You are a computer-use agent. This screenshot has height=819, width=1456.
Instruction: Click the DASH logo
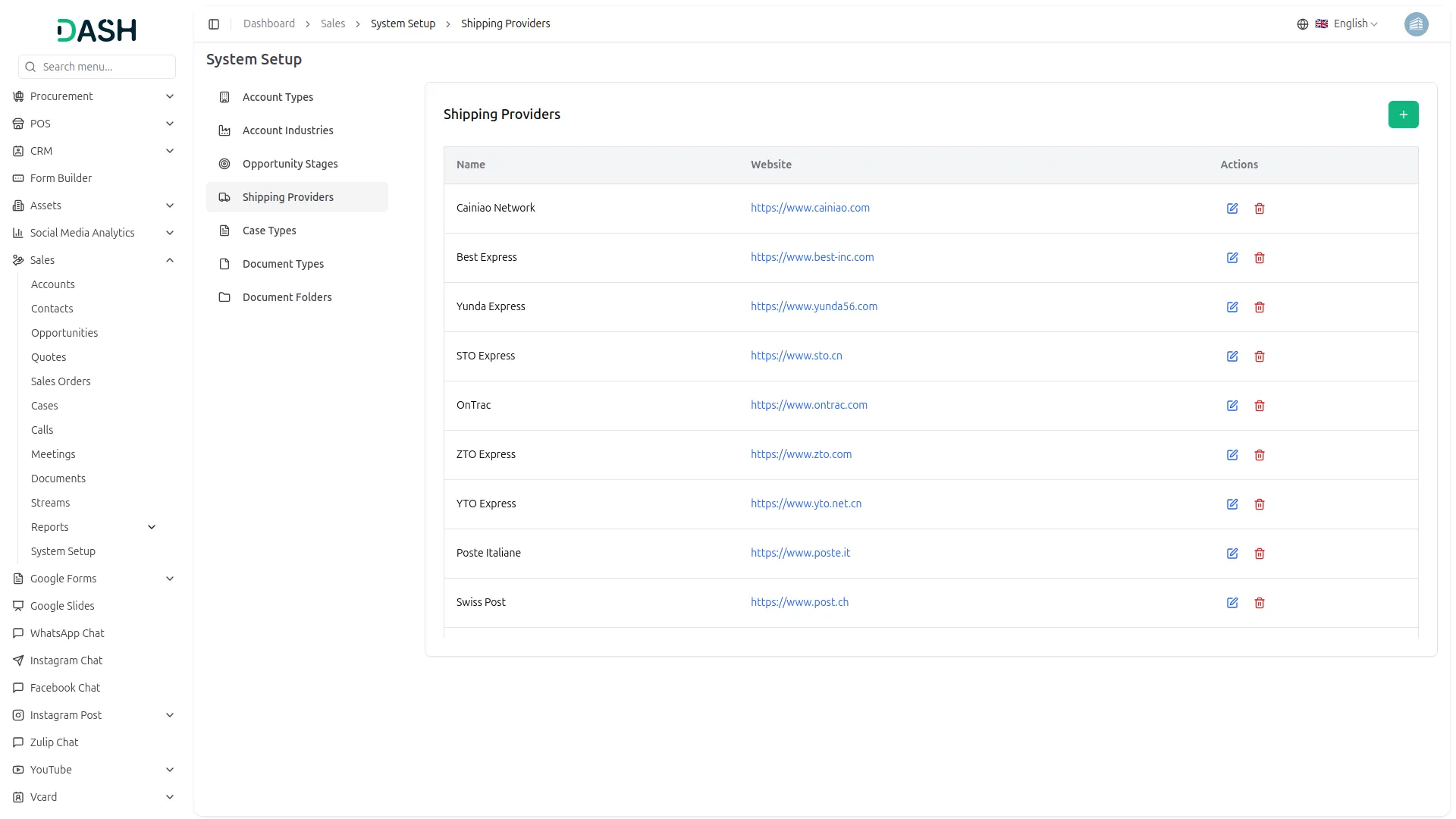[x=97, y=30]
